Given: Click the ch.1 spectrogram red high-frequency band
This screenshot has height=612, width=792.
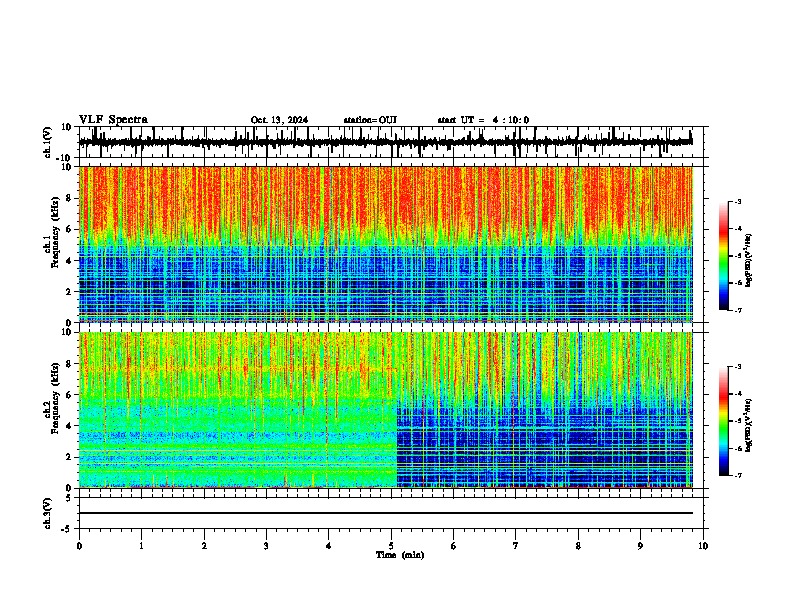Looking at the screenshot, I should click(x=386, y=202).
